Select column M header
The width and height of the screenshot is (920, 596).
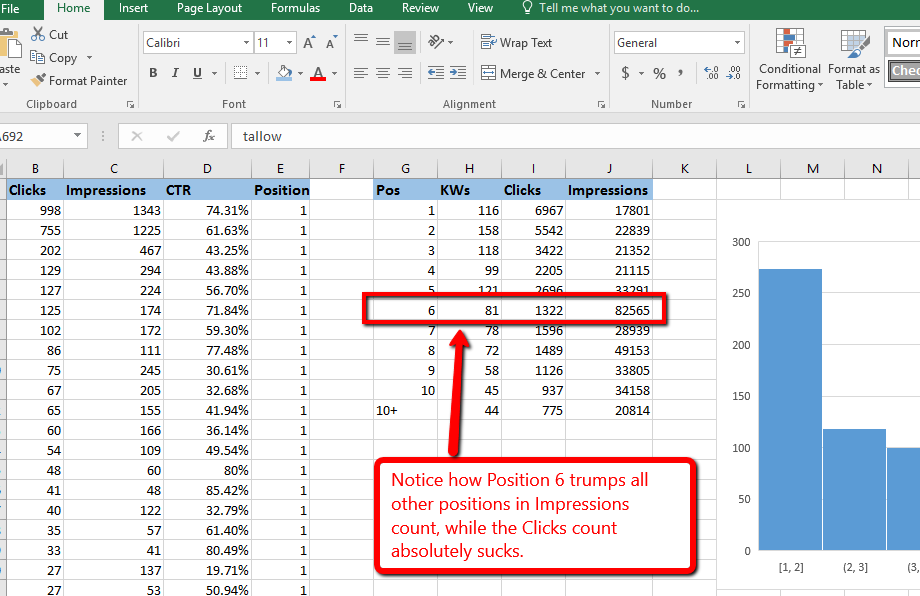tap(813, 169)
